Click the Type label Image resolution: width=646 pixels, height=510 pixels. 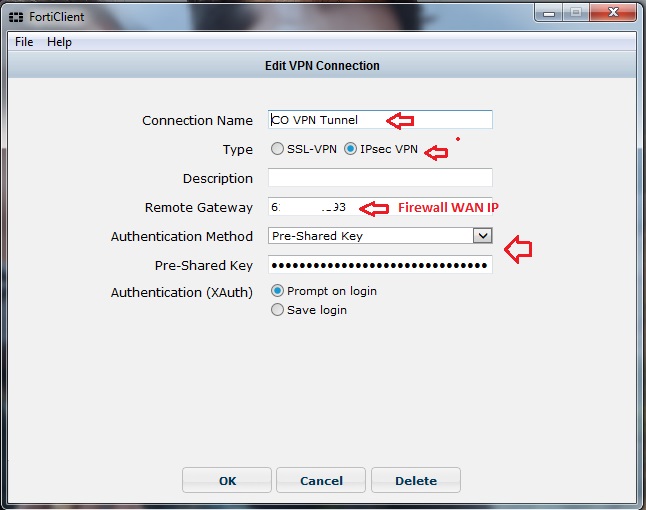pyautogui.click(x=238, y=150)
